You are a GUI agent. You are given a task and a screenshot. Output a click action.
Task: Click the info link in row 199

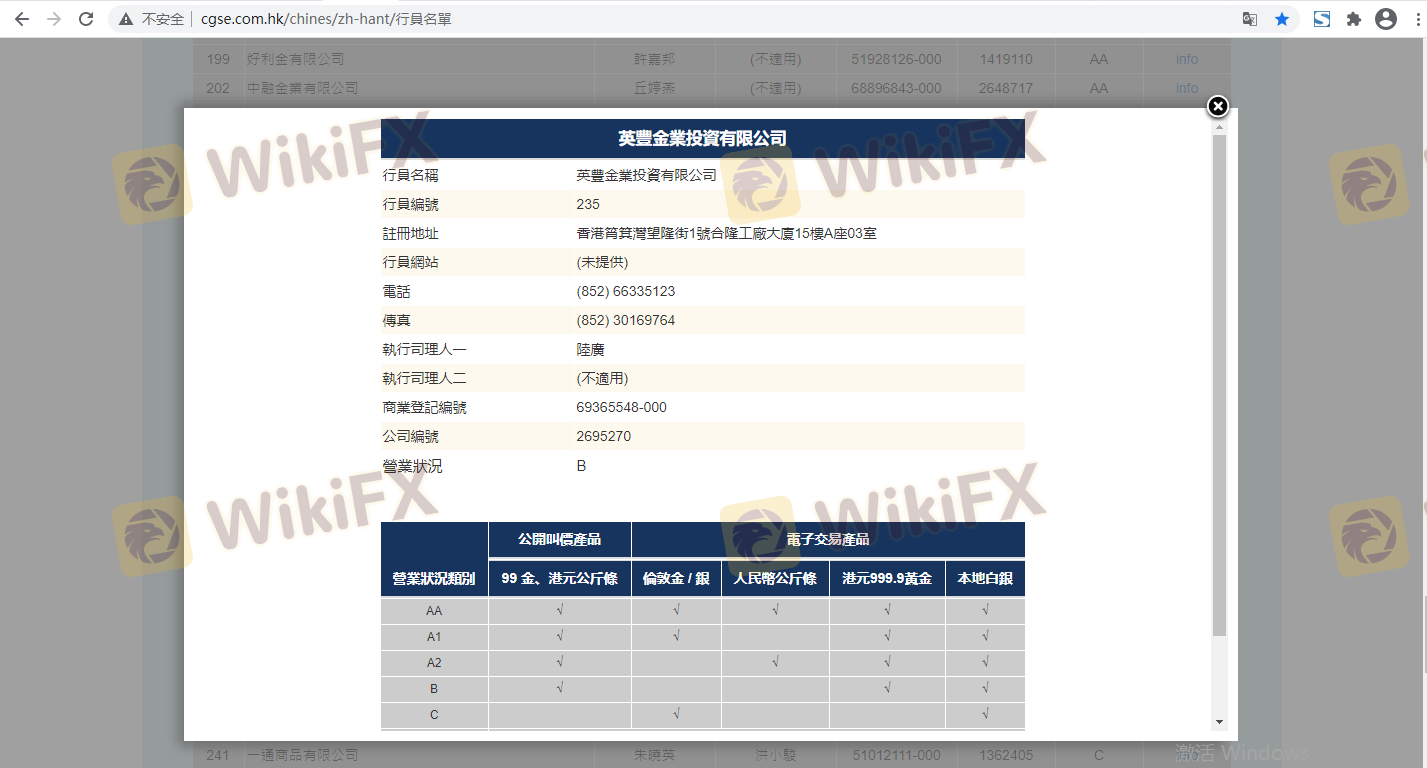click(1186, 59)
